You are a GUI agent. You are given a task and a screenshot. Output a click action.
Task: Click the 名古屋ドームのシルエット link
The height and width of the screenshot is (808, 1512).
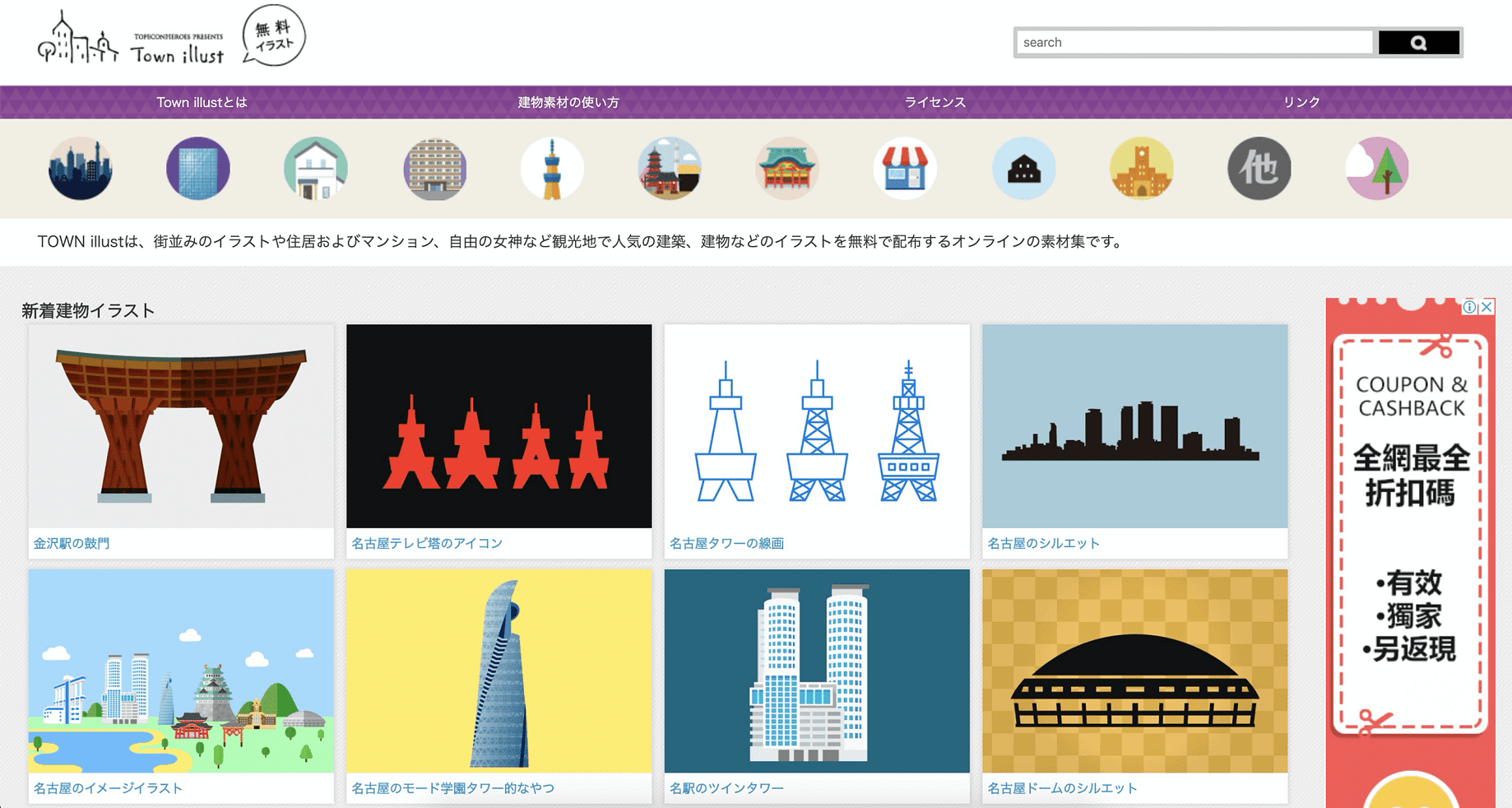click(1063, 788)
